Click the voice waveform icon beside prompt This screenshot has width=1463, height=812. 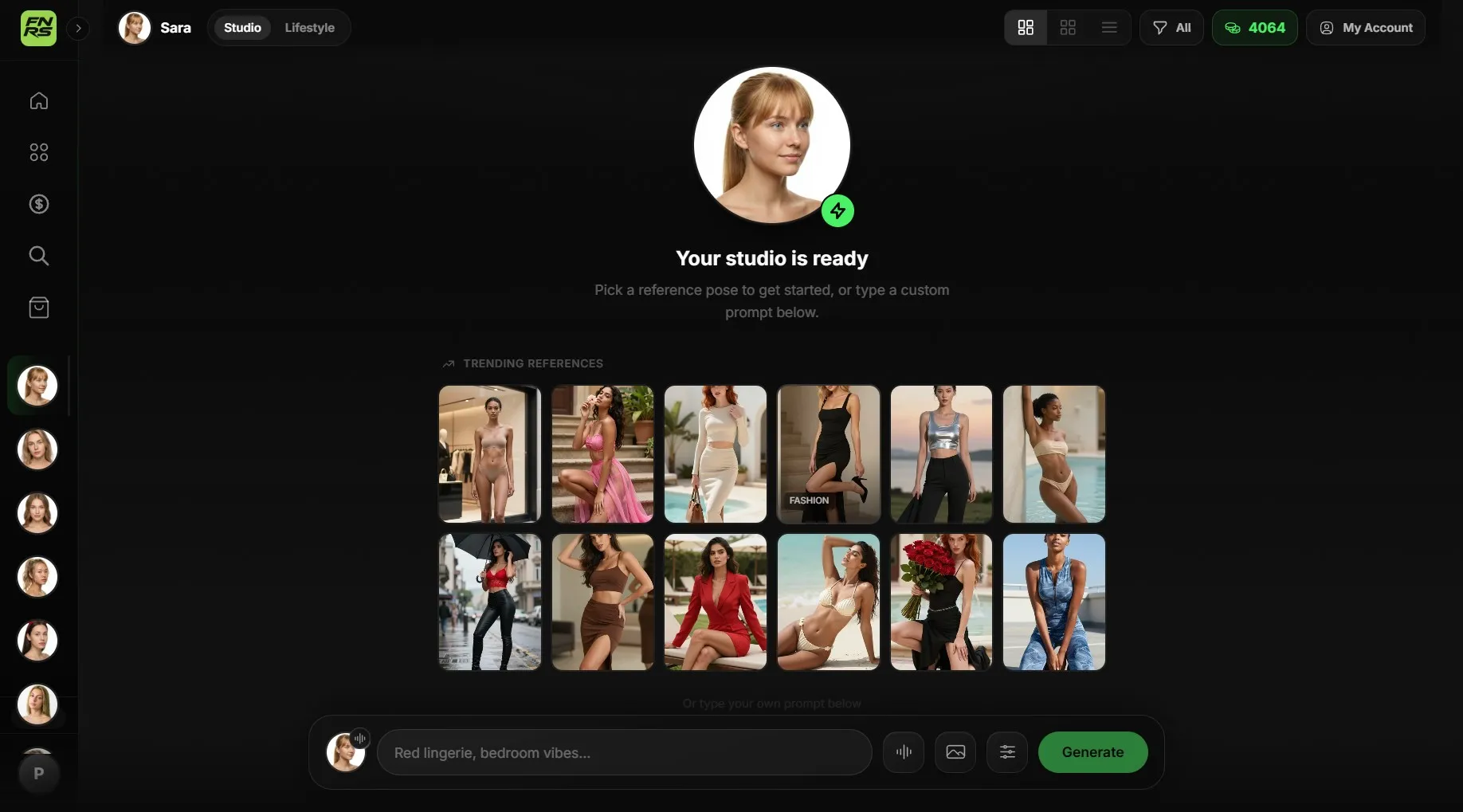tap(903, 752)
